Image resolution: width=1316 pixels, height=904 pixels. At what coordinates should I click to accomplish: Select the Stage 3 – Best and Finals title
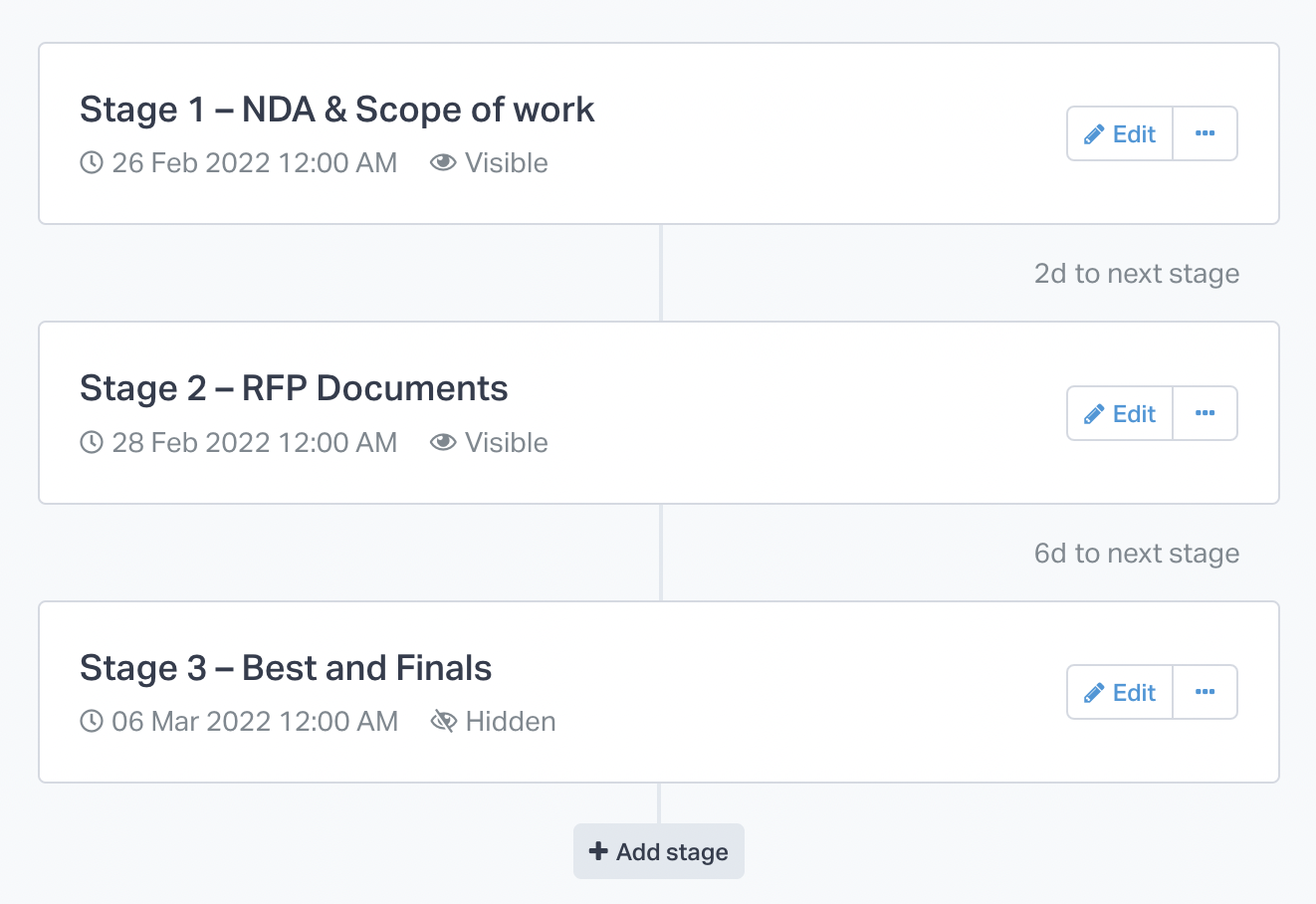286,668
